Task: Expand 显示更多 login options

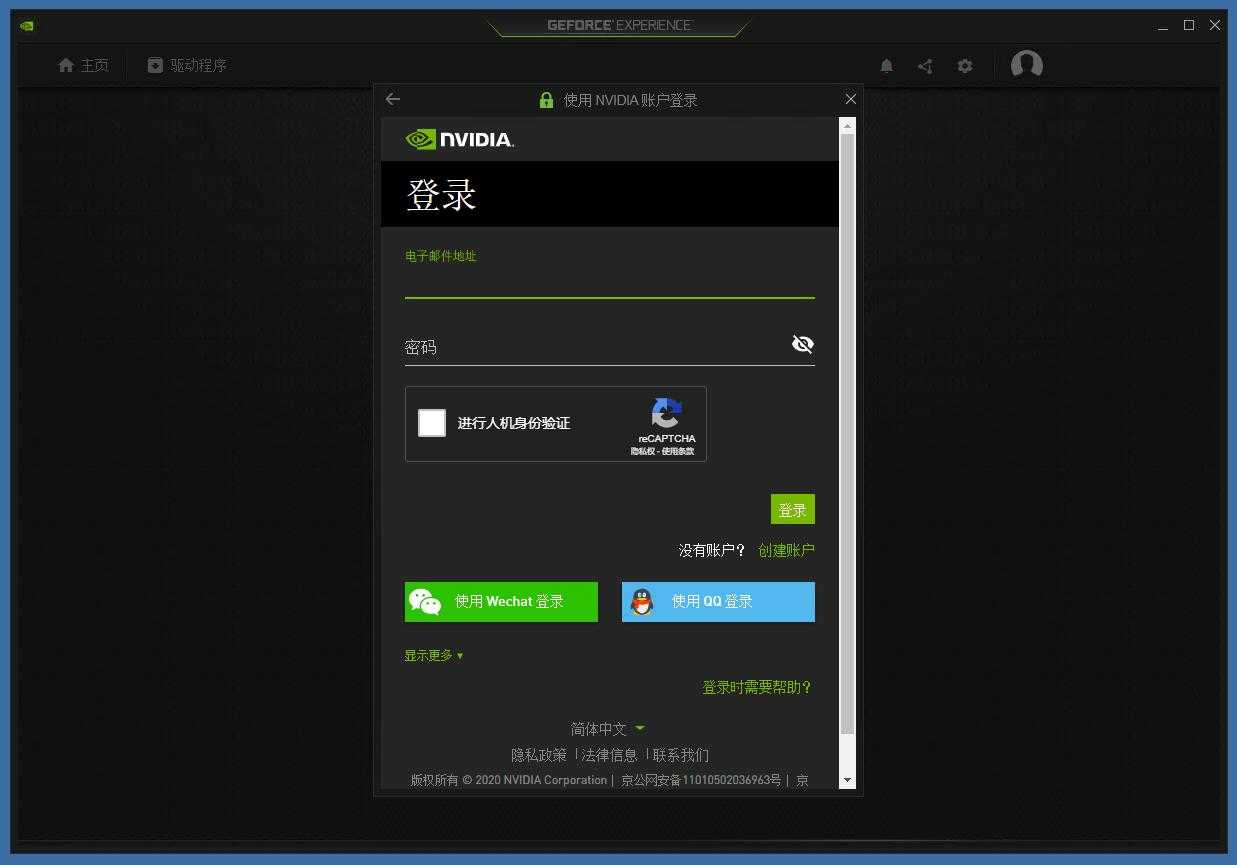Action: (x=434, y=656)
